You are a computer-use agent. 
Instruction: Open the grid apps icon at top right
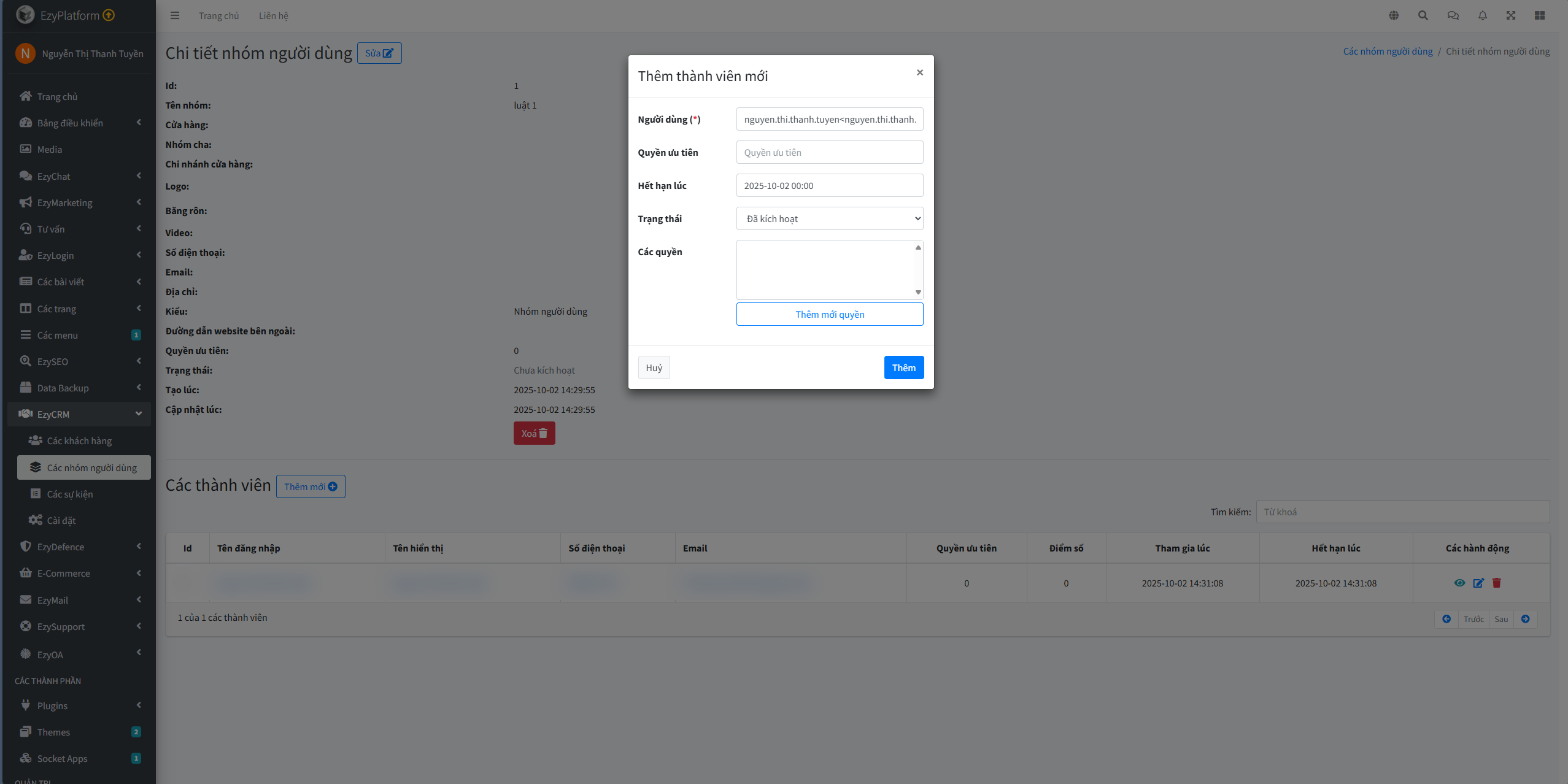tap(1540, 15)
